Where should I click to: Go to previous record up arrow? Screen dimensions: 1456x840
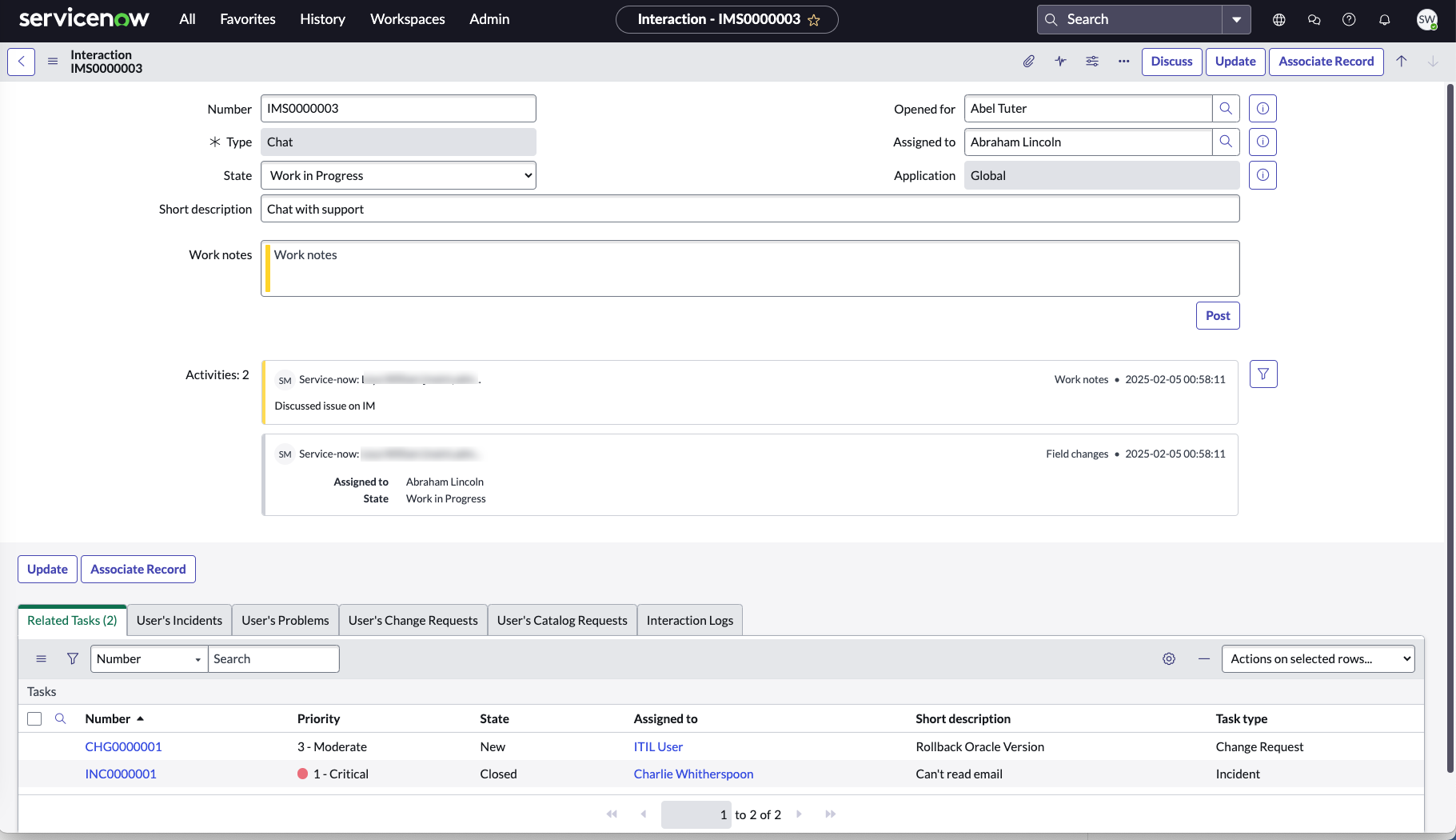(1402, 62)
